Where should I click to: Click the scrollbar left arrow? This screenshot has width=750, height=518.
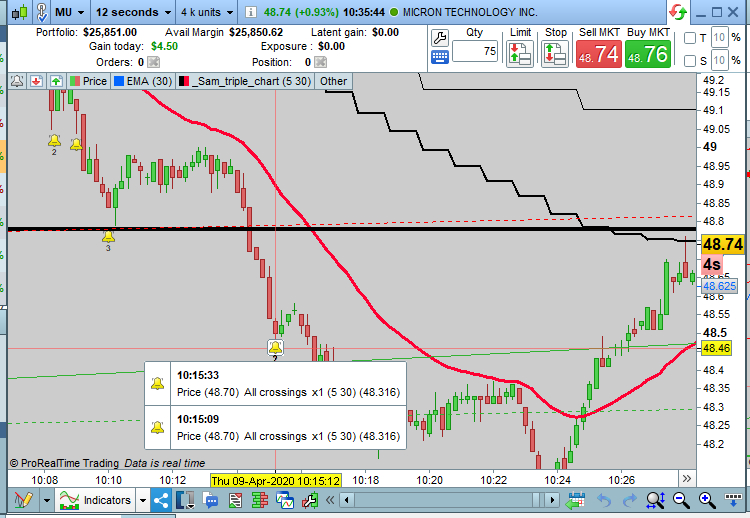347,501
